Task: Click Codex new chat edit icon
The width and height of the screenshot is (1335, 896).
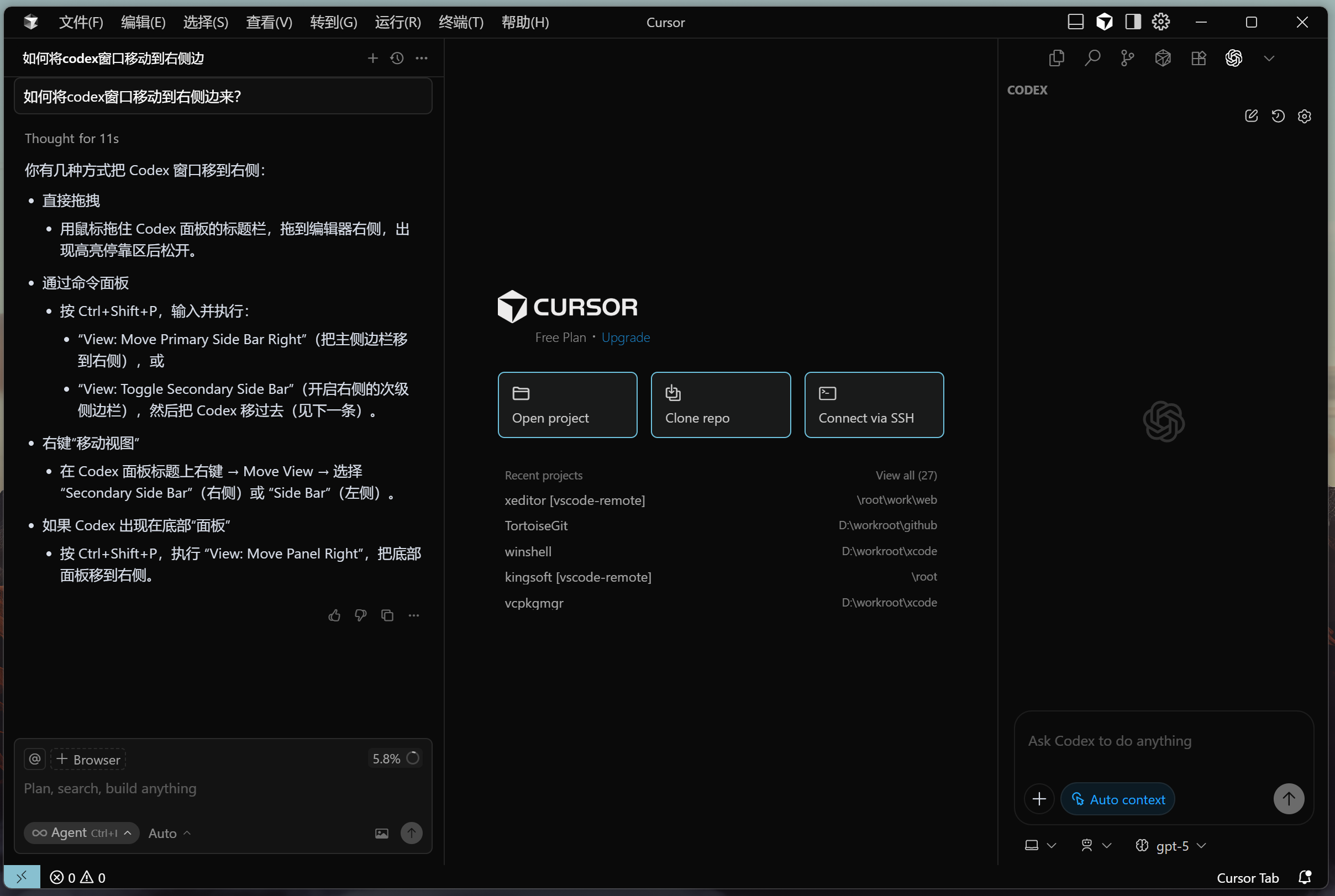Action: pyautogui.click(x=1251, y=116)
